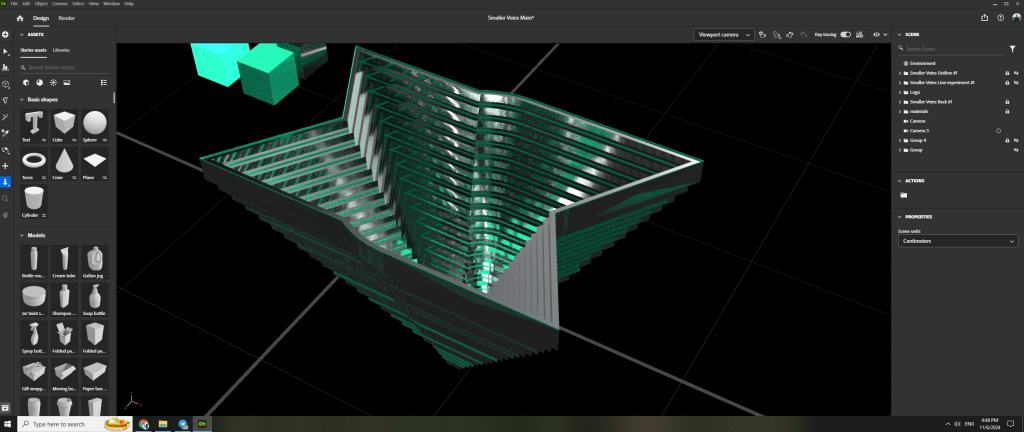
Task: Click the Add and import content icon
Action: tap(6, 36)
